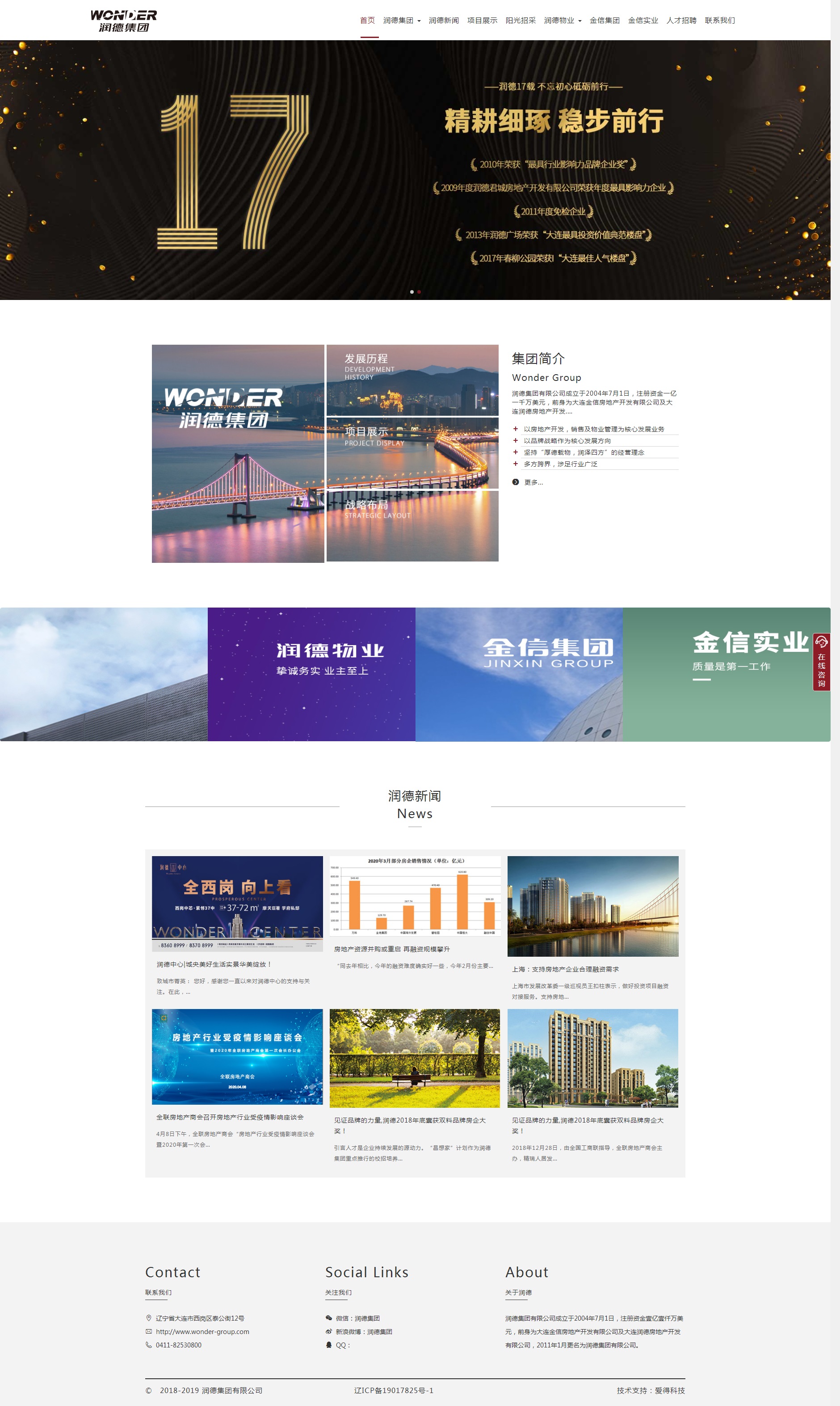This screenshot has height=1406, width=840.
Task: Open the purple 润德物业 banner tile
Action: tap(311, 674)
